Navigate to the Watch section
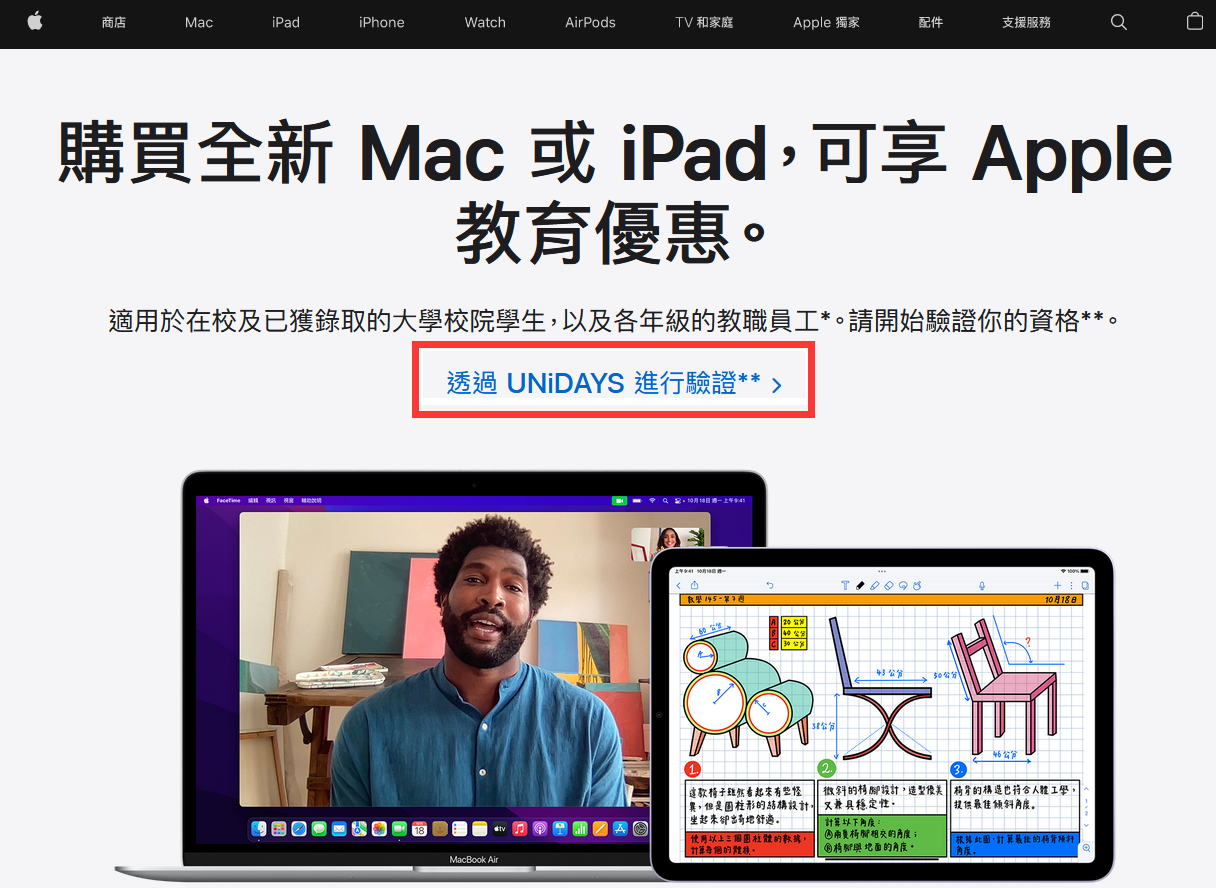Screen dimensions: 1216x888 pos(485,22)
